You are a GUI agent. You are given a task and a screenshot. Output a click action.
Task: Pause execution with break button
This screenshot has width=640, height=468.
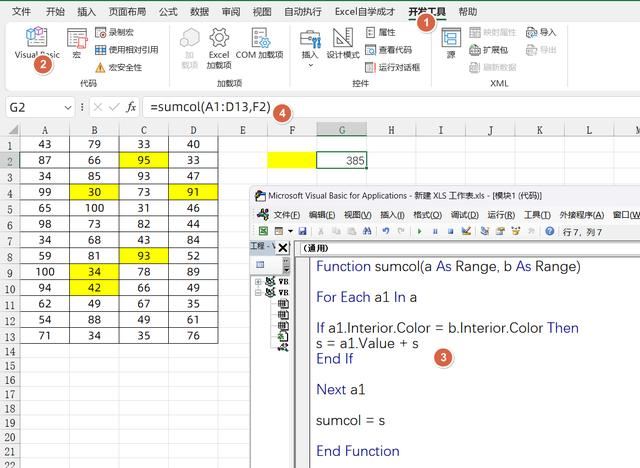pos(435,231)
